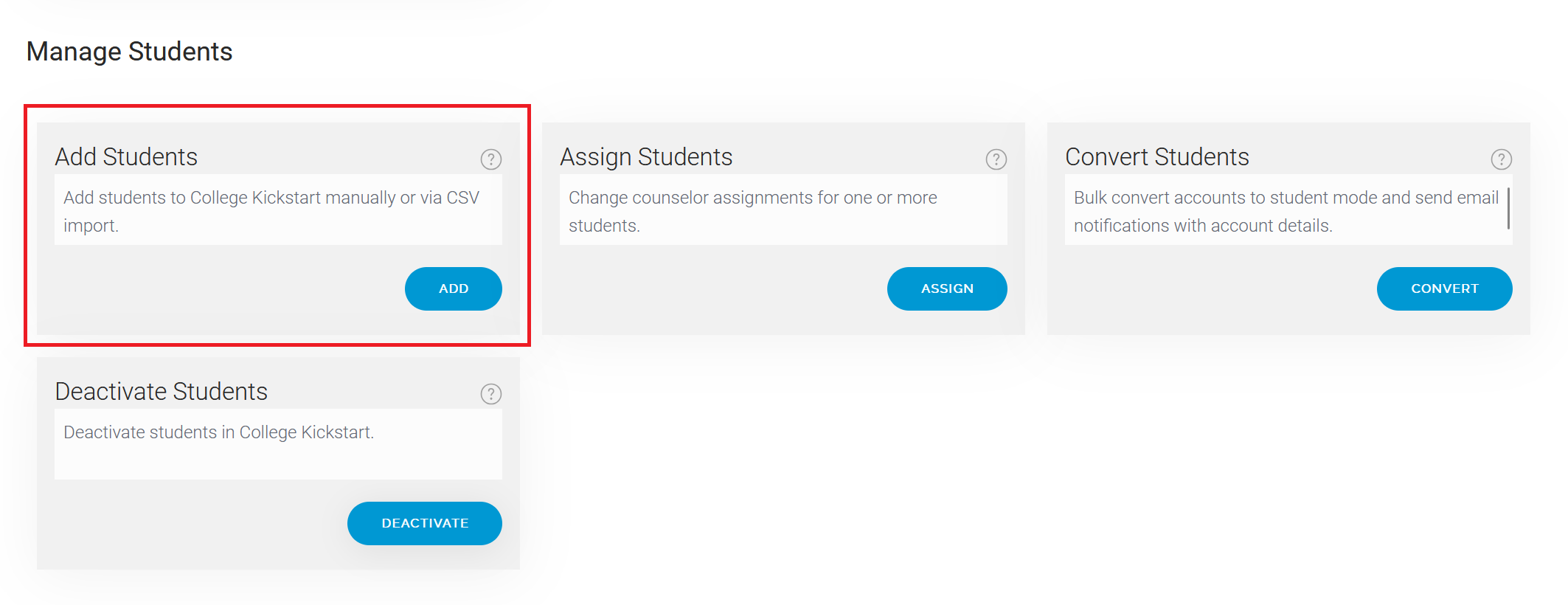The height and width of the screenshot is (605, 1568).
Task: Click the Deactivate students description text
Action: point(219,432)
